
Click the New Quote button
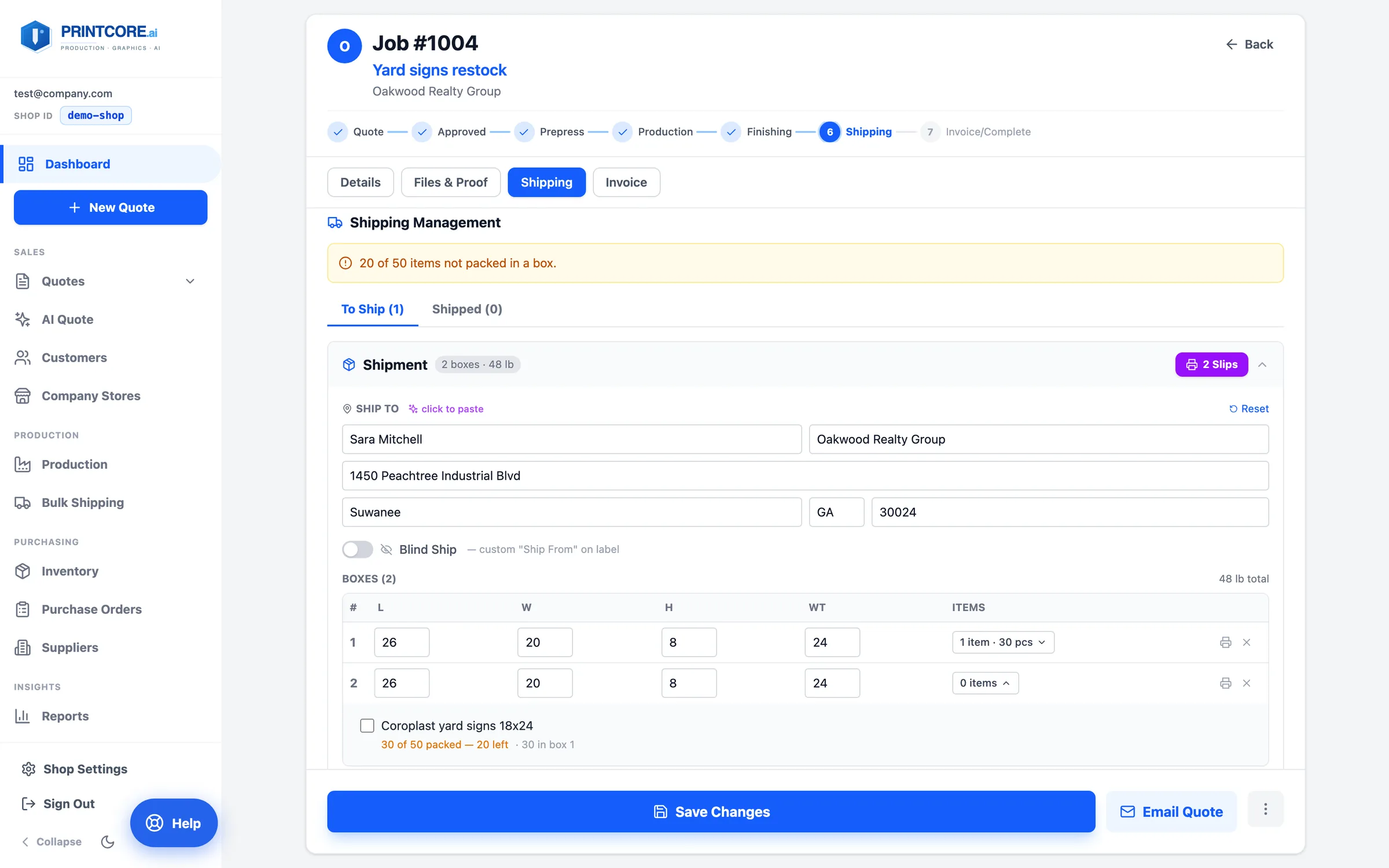[111, 207]
